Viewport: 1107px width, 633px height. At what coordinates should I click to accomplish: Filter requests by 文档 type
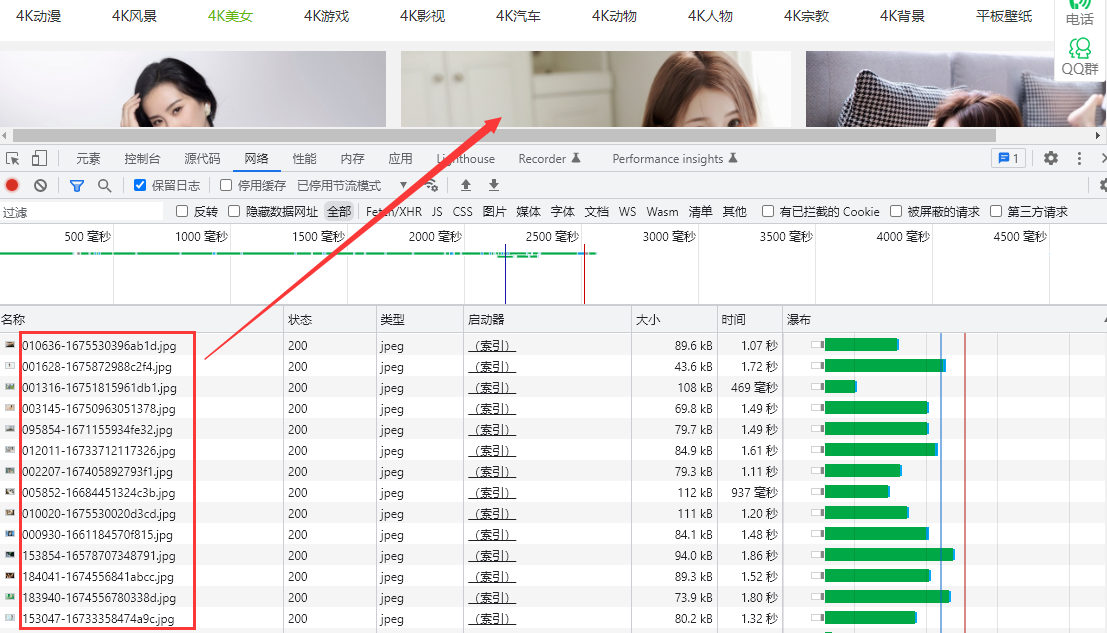(x=597, y=212)
